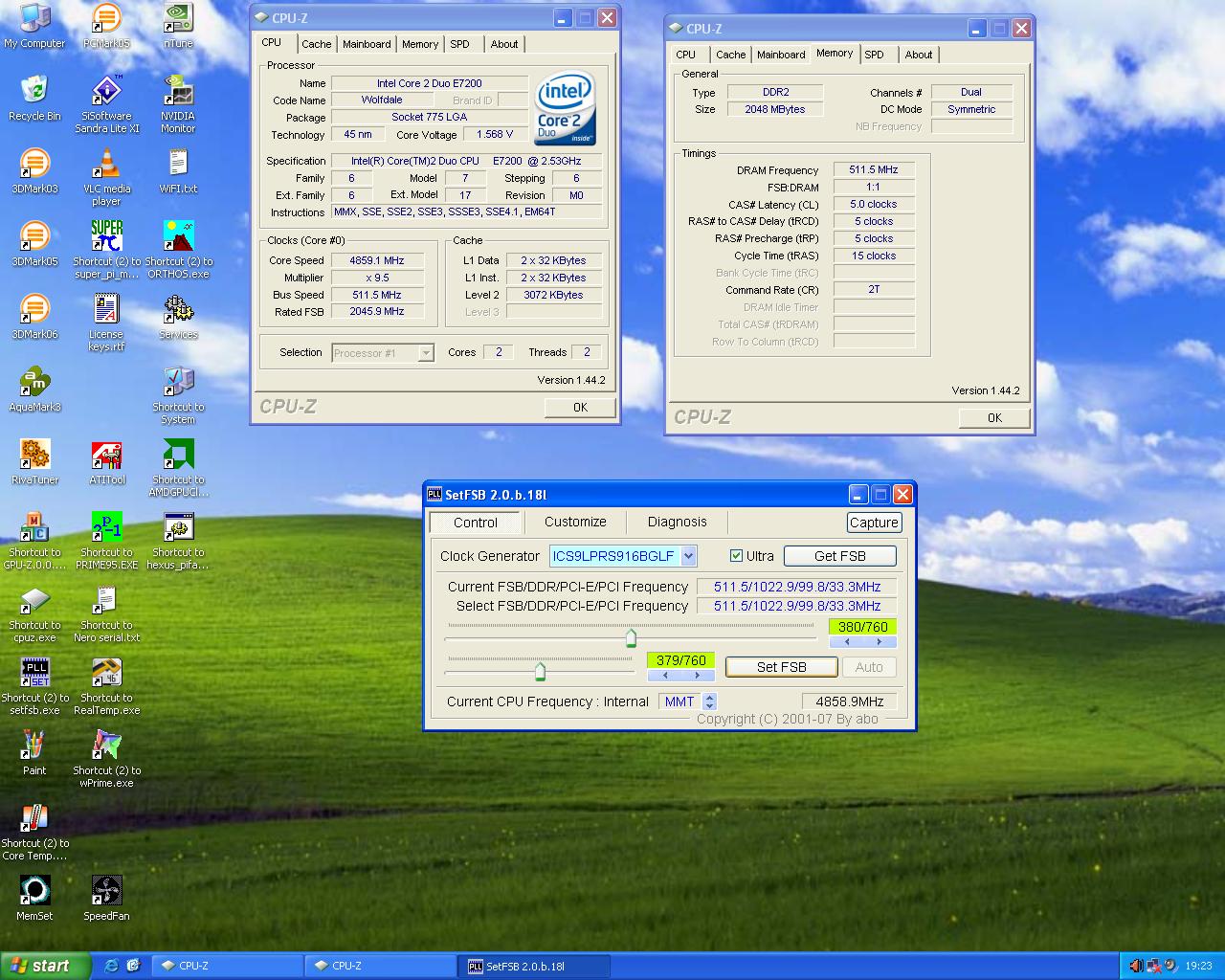Open the super_pi_mod shortcut icon

coord(106,250)
